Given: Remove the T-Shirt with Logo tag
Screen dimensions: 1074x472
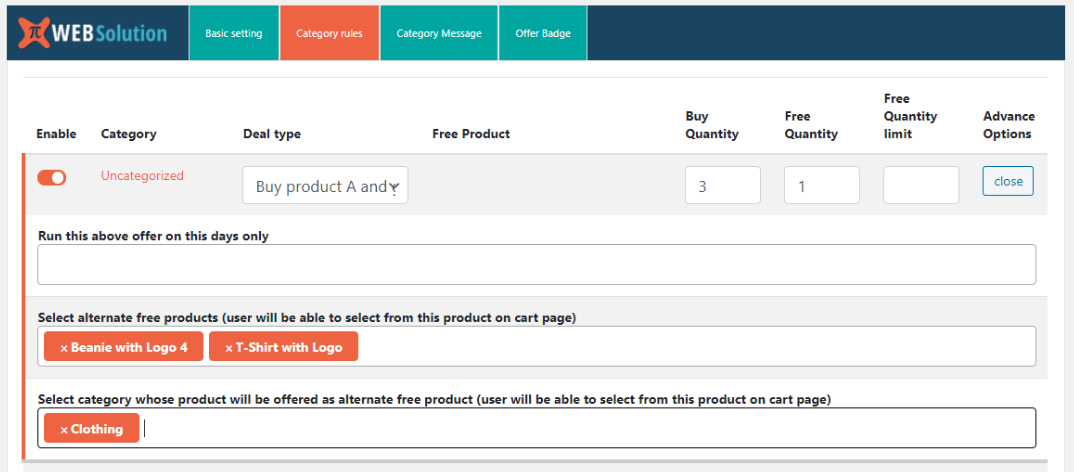Looking at the screenshot, I should point(229,348).
